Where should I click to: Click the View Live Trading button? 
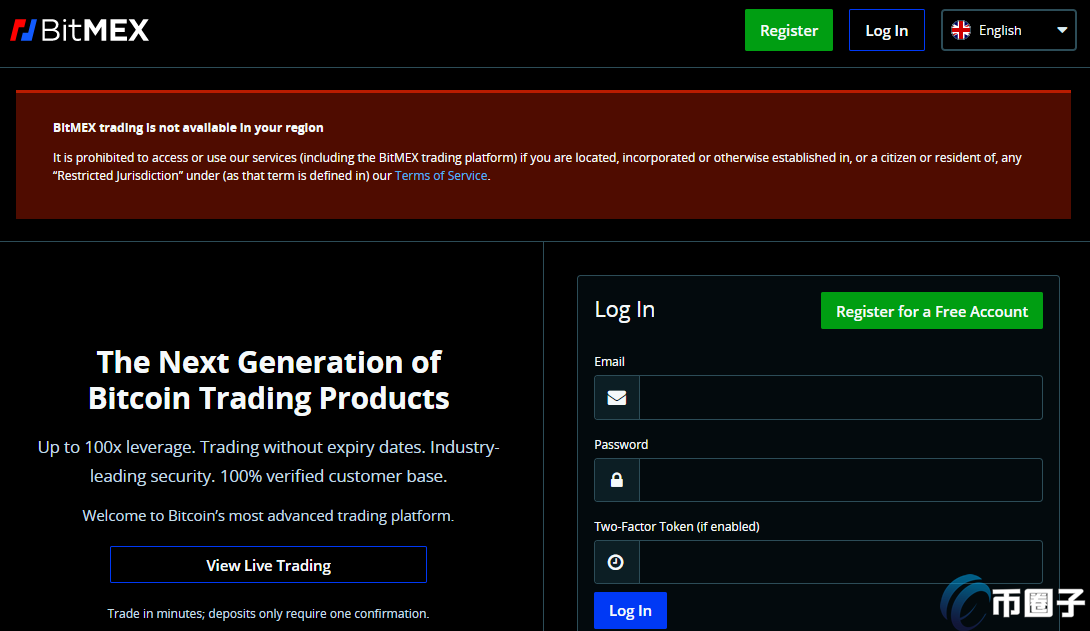(268, 565)
